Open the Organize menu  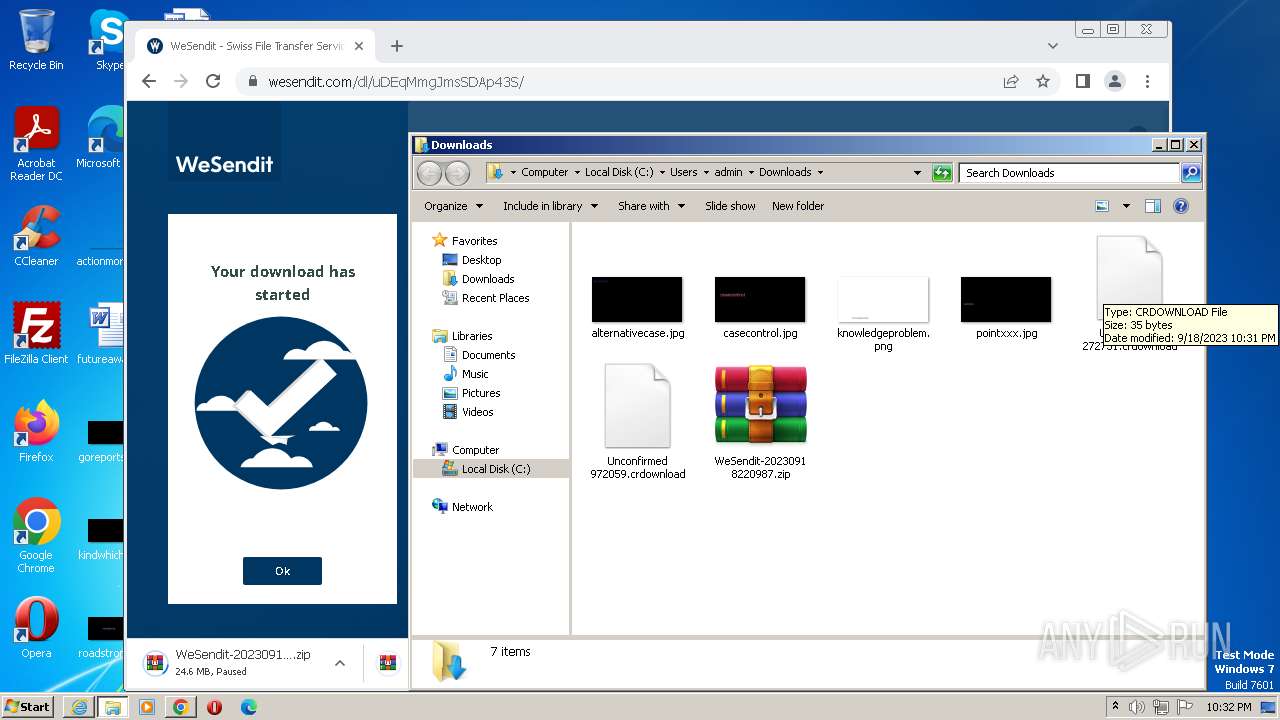click(453, 206)
